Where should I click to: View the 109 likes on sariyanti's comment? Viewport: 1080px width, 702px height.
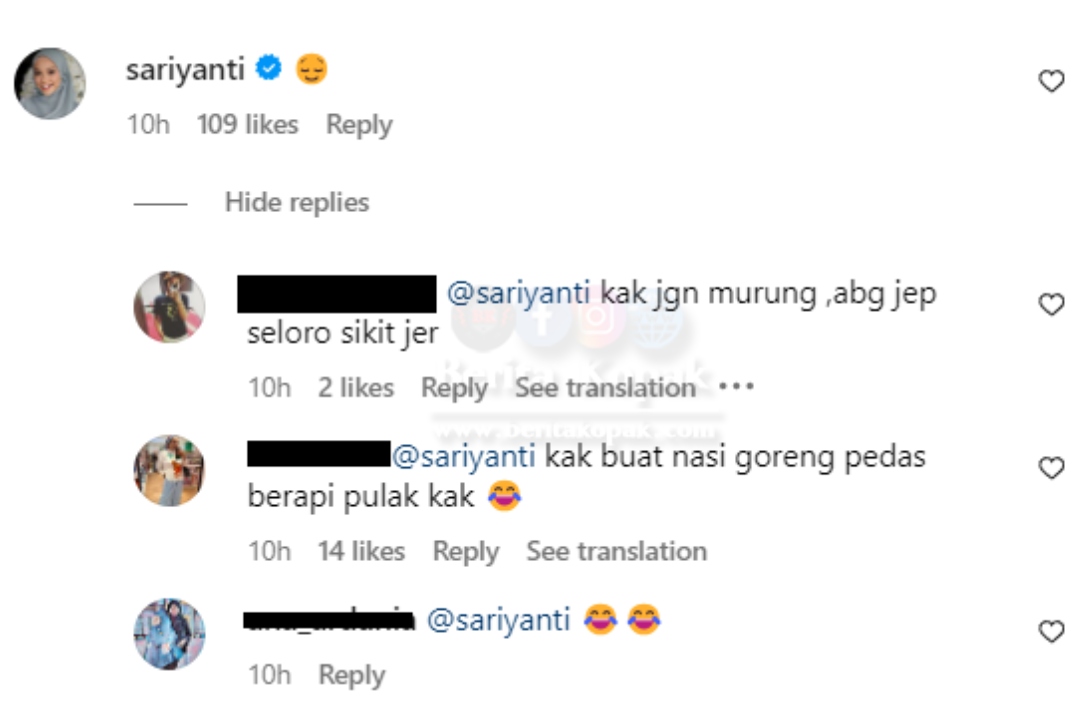click(247, 125)
